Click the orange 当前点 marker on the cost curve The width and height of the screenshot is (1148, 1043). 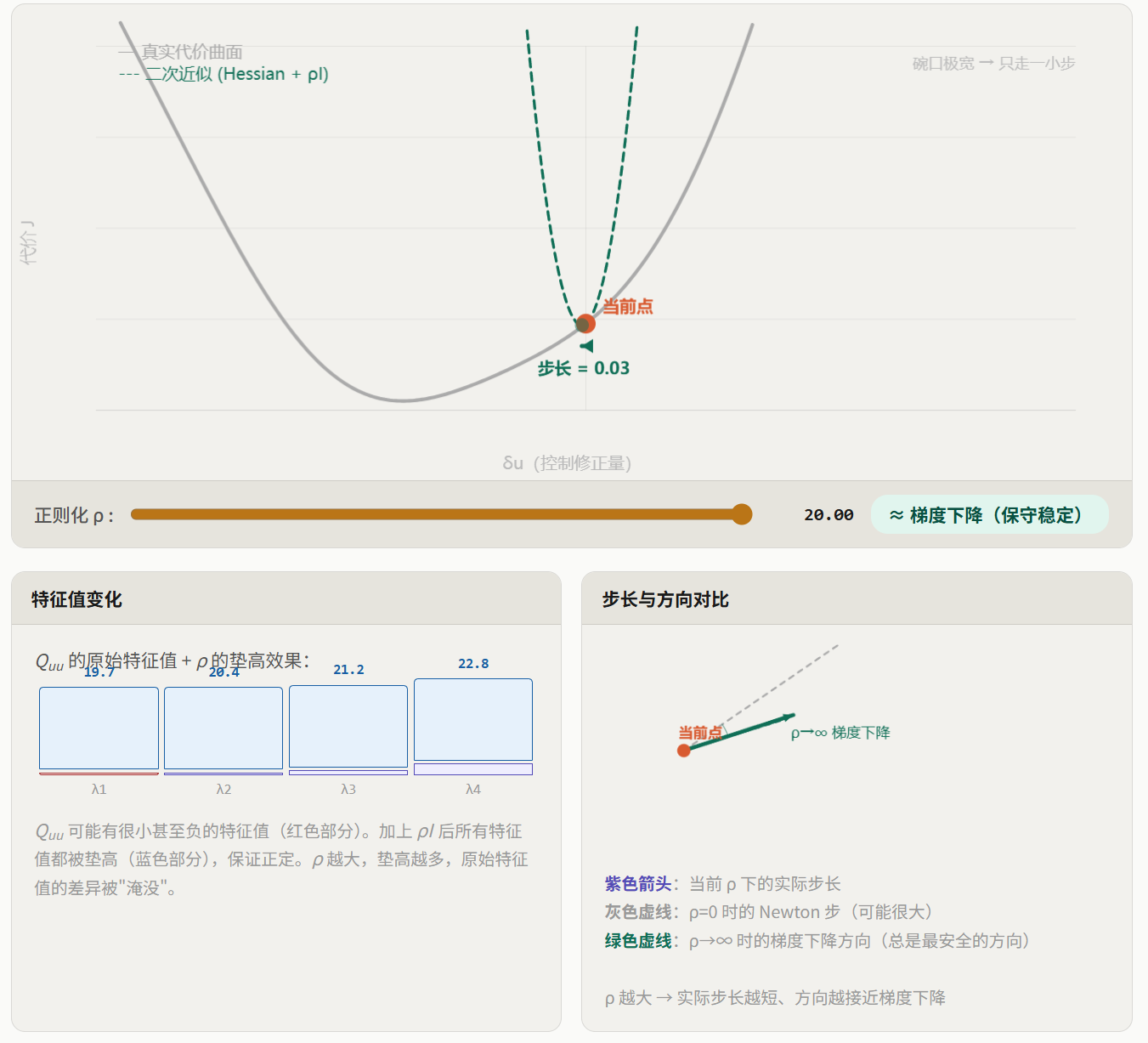585,323
